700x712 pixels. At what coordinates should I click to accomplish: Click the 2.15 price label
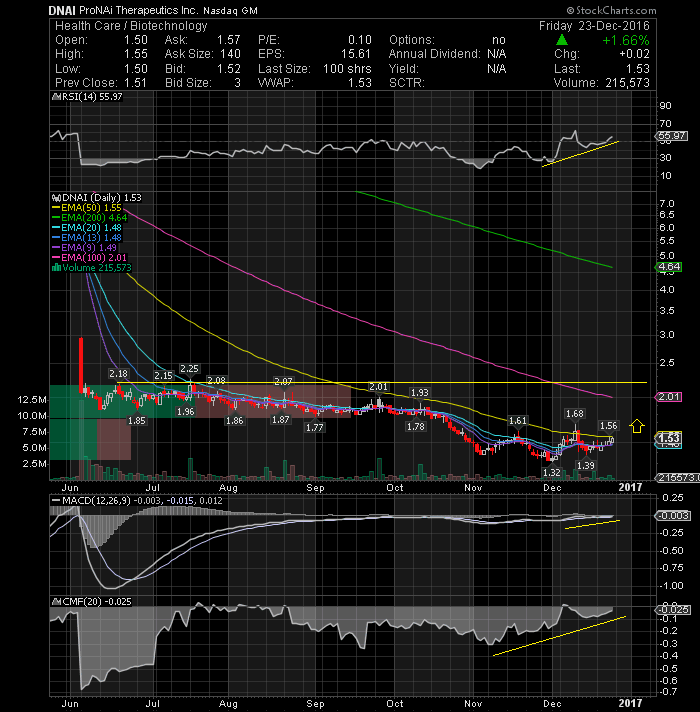point(163,376)
